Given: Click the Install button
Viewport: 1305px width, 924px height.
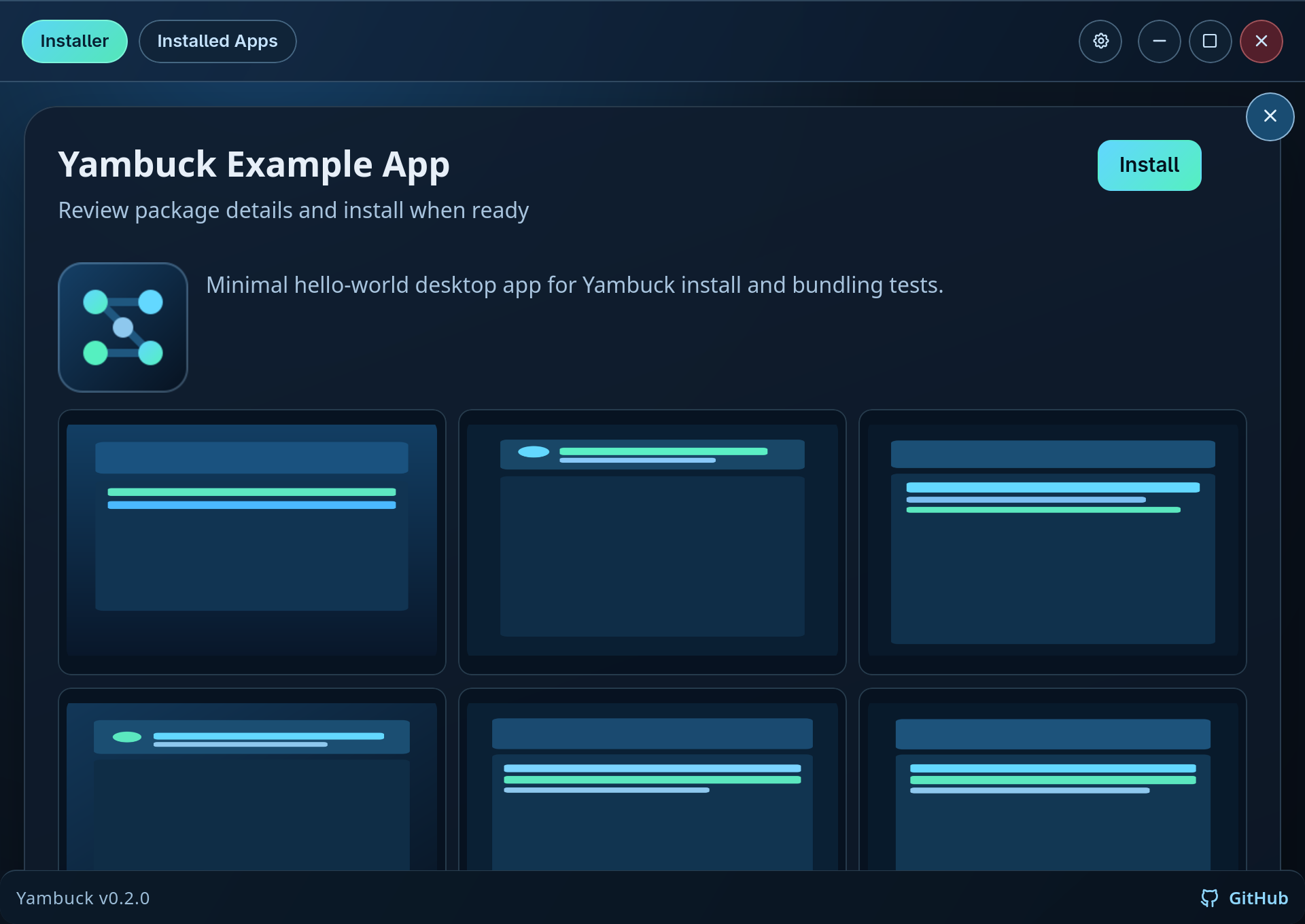Looking at the screenshot, I should point(1149,165).
